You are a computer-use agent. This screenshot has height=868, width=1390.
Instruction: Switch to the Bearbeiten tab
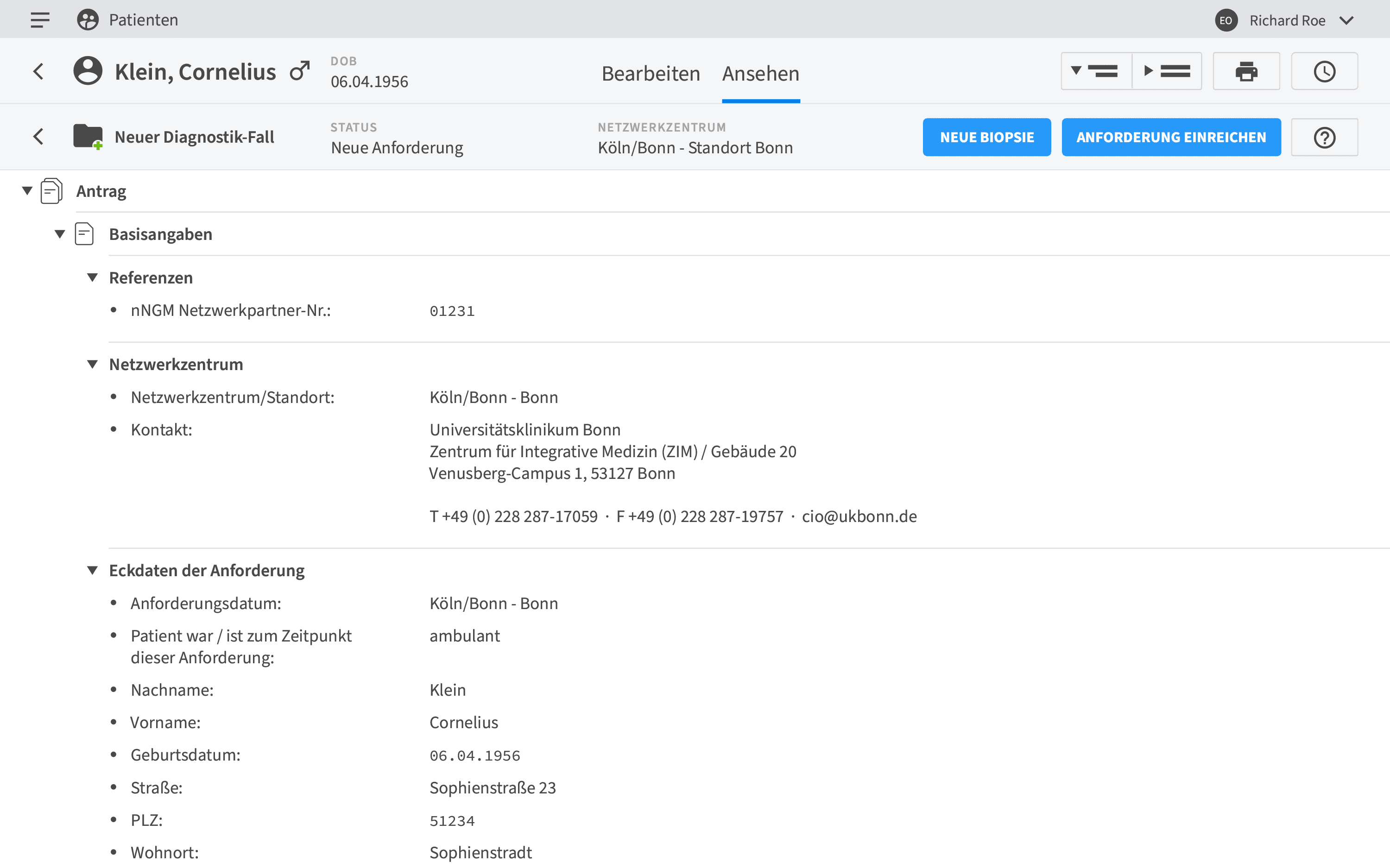(651, 74)
